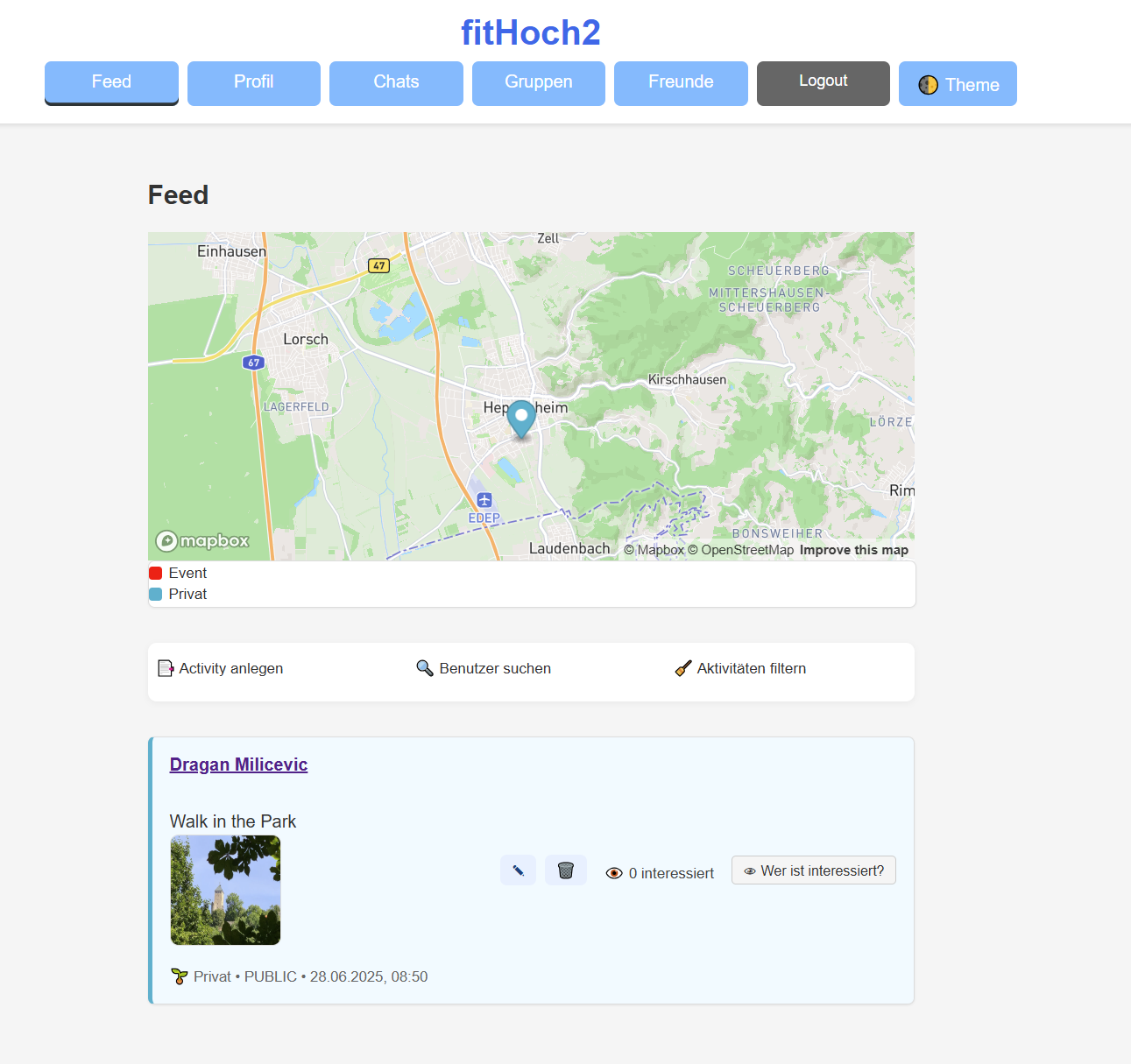
Task: Open the Freunde page
Action: pyautogui.click(x=681, y=83)
